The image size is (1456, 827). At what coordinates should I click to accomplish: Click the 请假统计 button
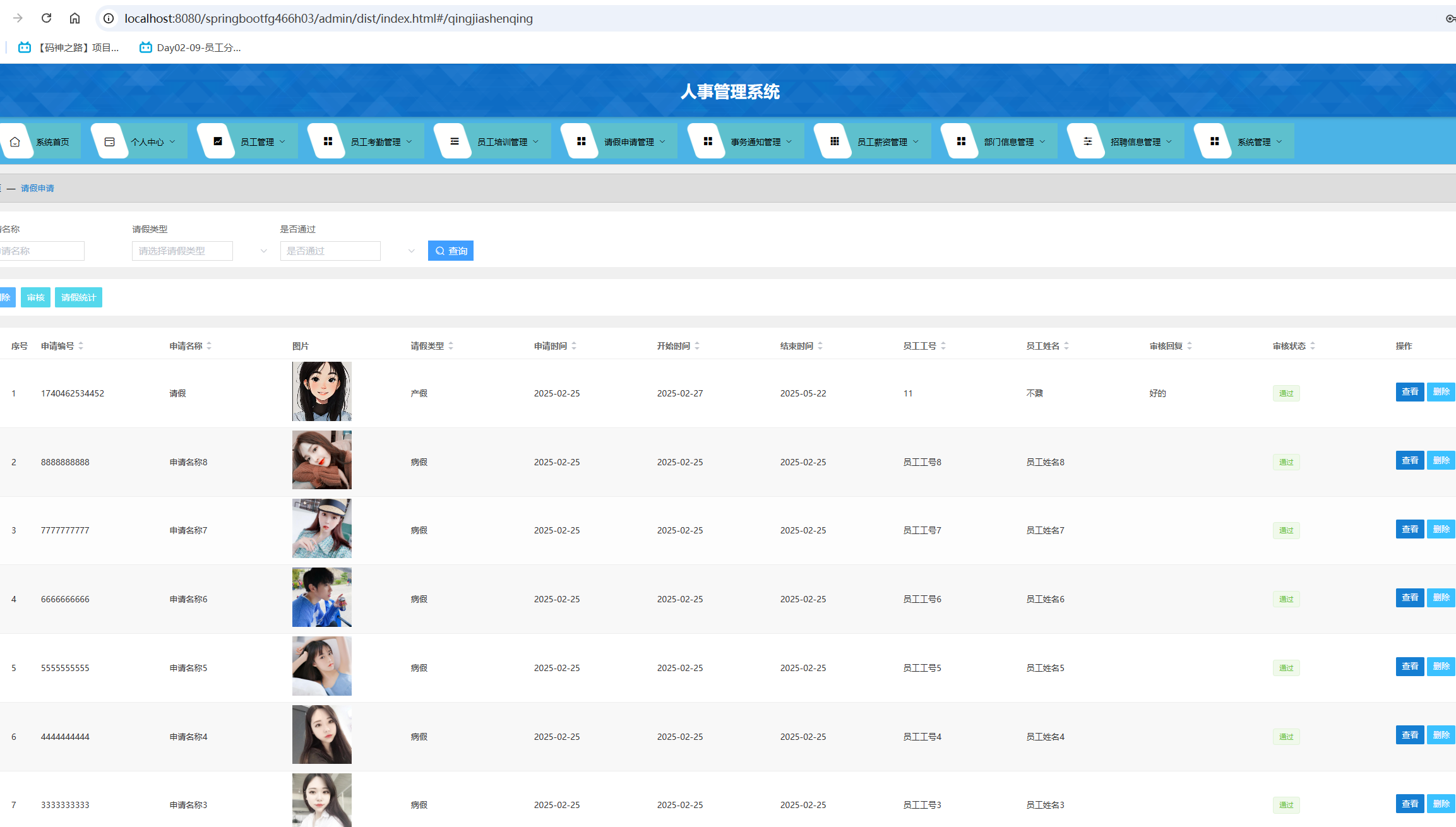[x=78, y=297]
